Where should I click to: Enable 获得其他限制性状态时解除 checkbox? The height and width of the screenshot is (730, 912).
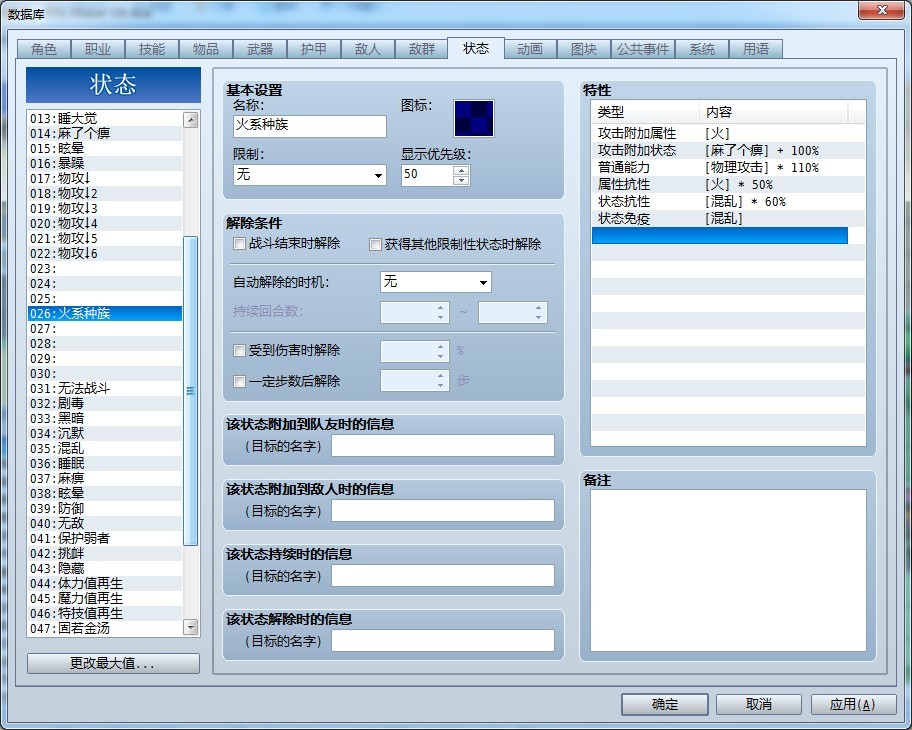[375, 244]
